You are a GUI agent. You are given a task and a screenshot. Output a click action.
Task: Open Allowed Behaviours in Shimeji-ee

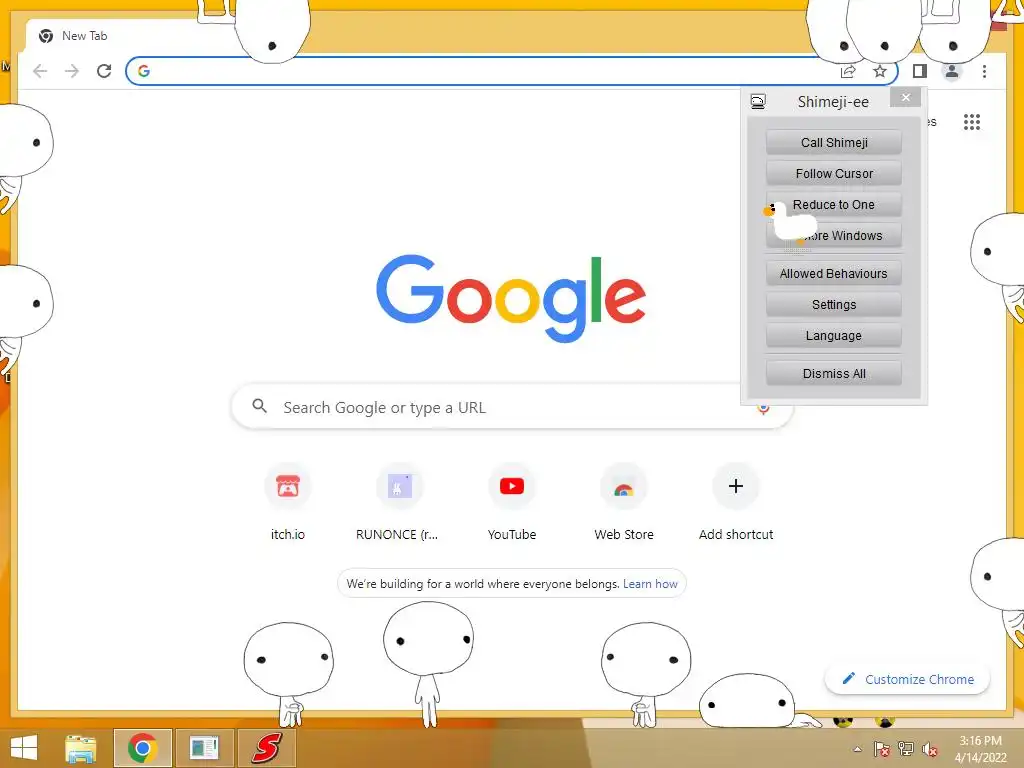(x=834, y=274)
